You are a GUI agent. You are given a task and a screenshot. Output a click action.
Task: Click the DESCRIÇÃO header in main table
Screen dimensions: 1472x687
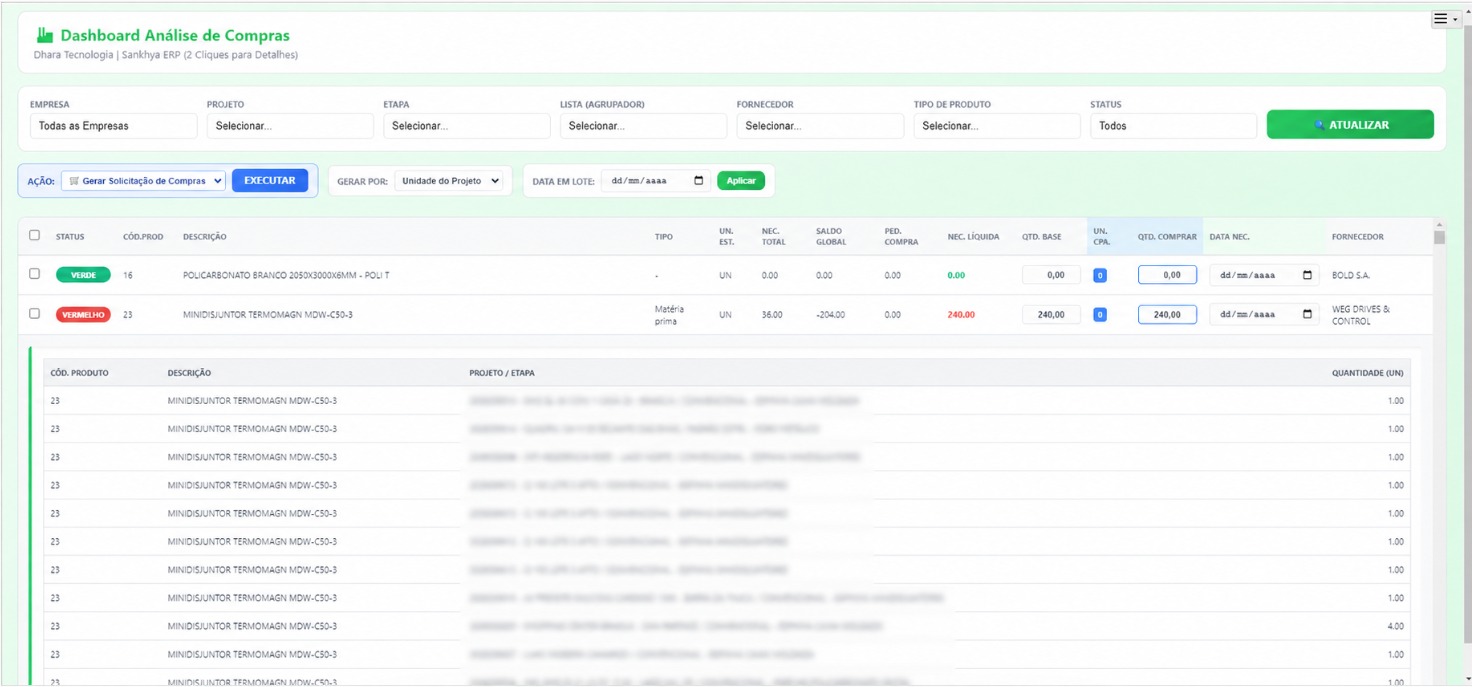click(205, 237)
